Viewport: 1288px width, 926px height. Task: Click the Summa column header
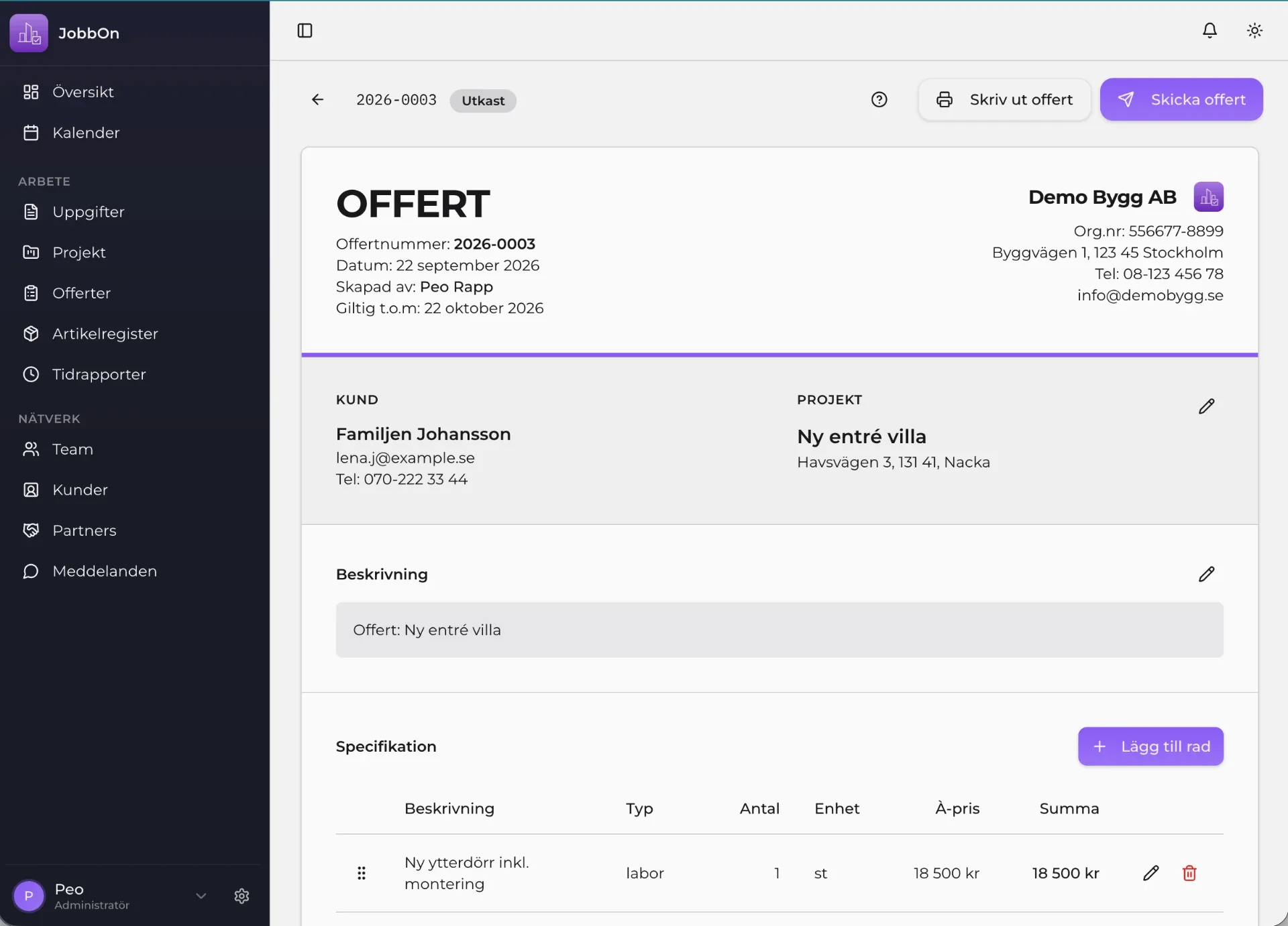pyautogui.click(x=1069, y=809)
